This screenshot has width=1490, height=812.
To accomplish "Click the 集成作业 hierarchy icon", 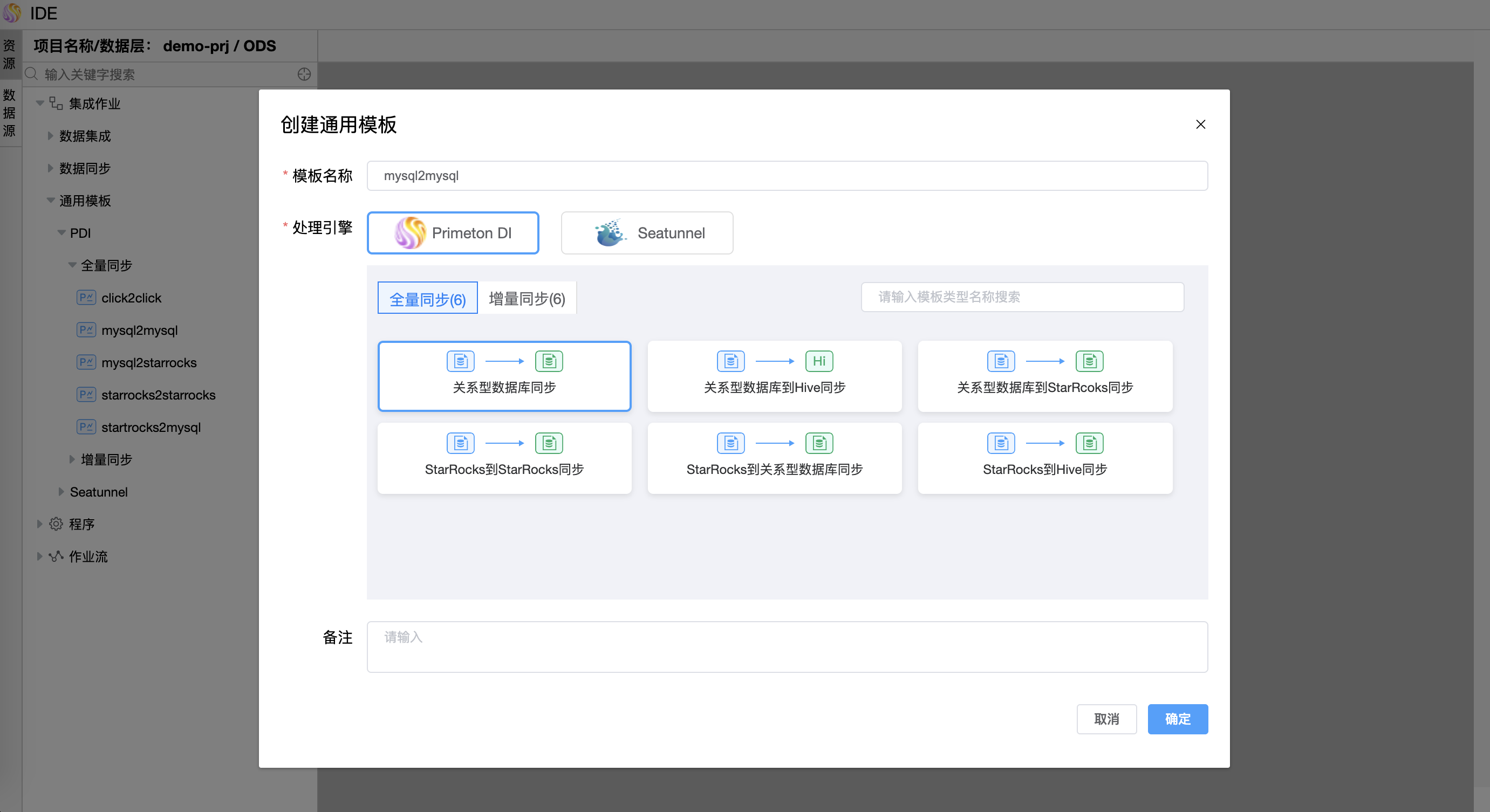I will [x=56, y=104].
